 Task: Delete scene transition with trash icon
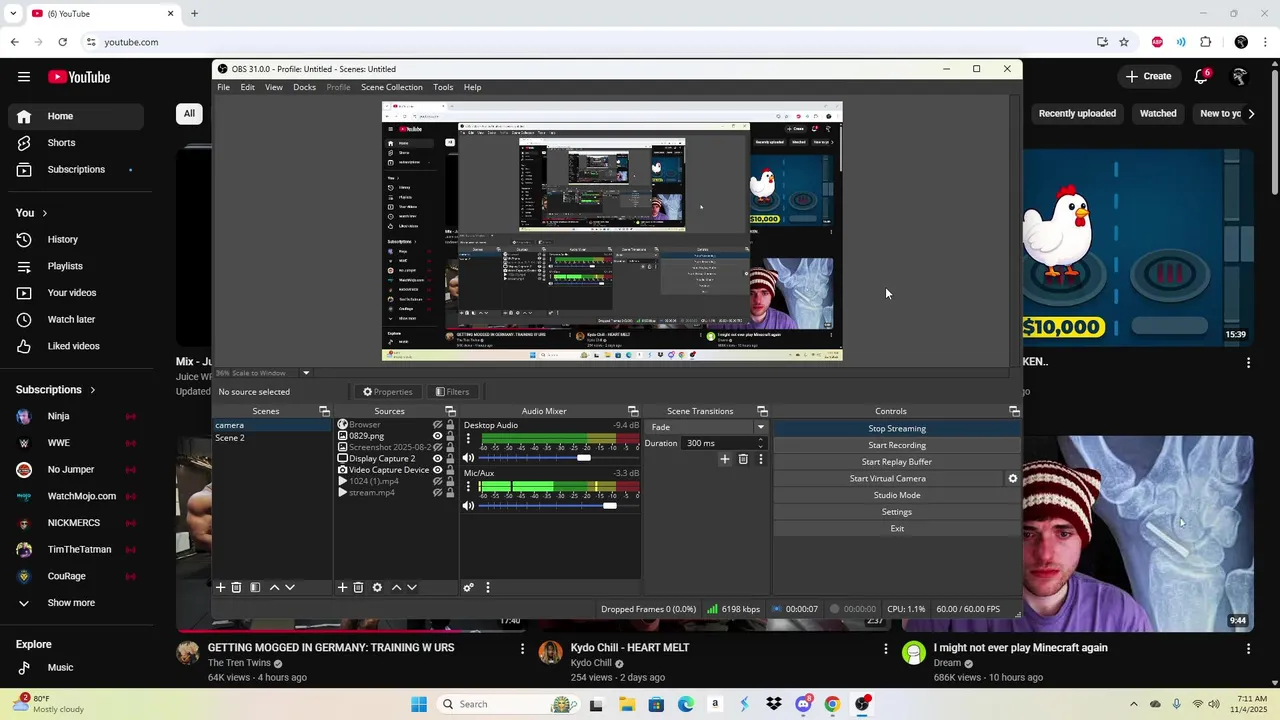click(x=743, y=459)
